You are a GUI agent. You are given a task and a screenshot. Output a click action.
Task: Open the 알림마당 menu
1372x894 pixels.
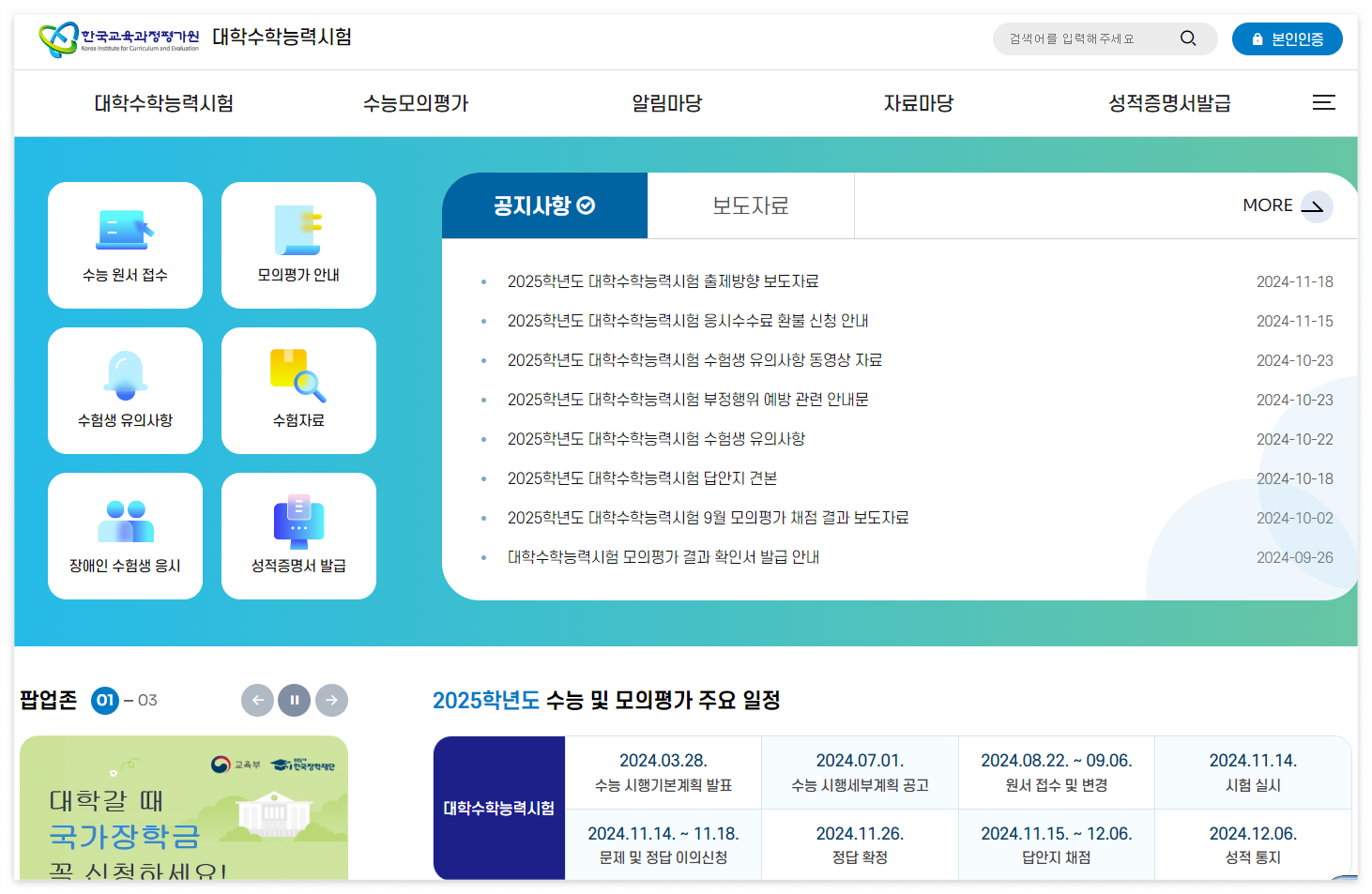[x=666, y=103]
